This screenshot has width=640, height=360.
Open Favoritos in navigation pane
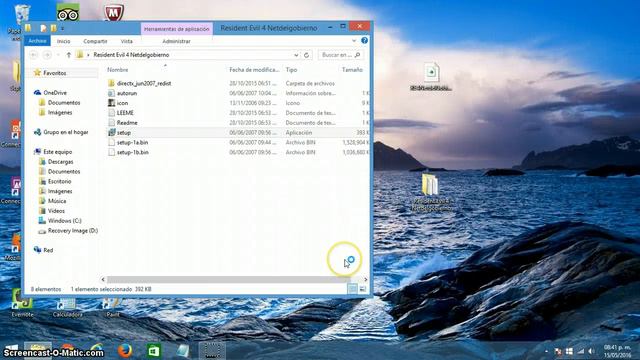click(x=55, y=73)
